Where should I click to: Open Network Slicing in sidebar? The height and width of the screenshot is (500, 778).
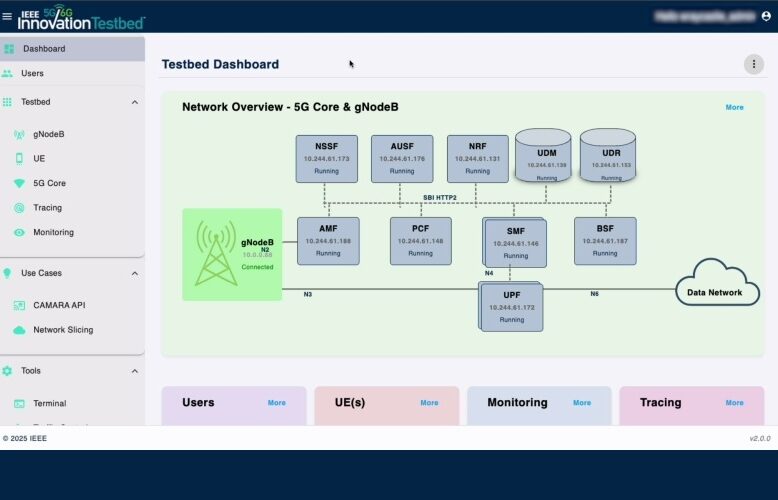pyautogui.click(x=72, y=330)
